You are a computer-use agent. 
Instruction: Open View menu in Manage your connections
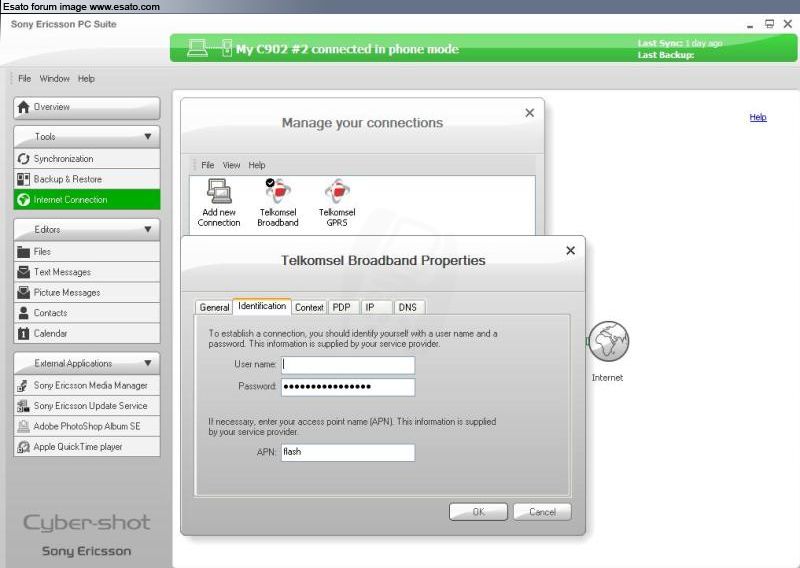coord(231,165)
